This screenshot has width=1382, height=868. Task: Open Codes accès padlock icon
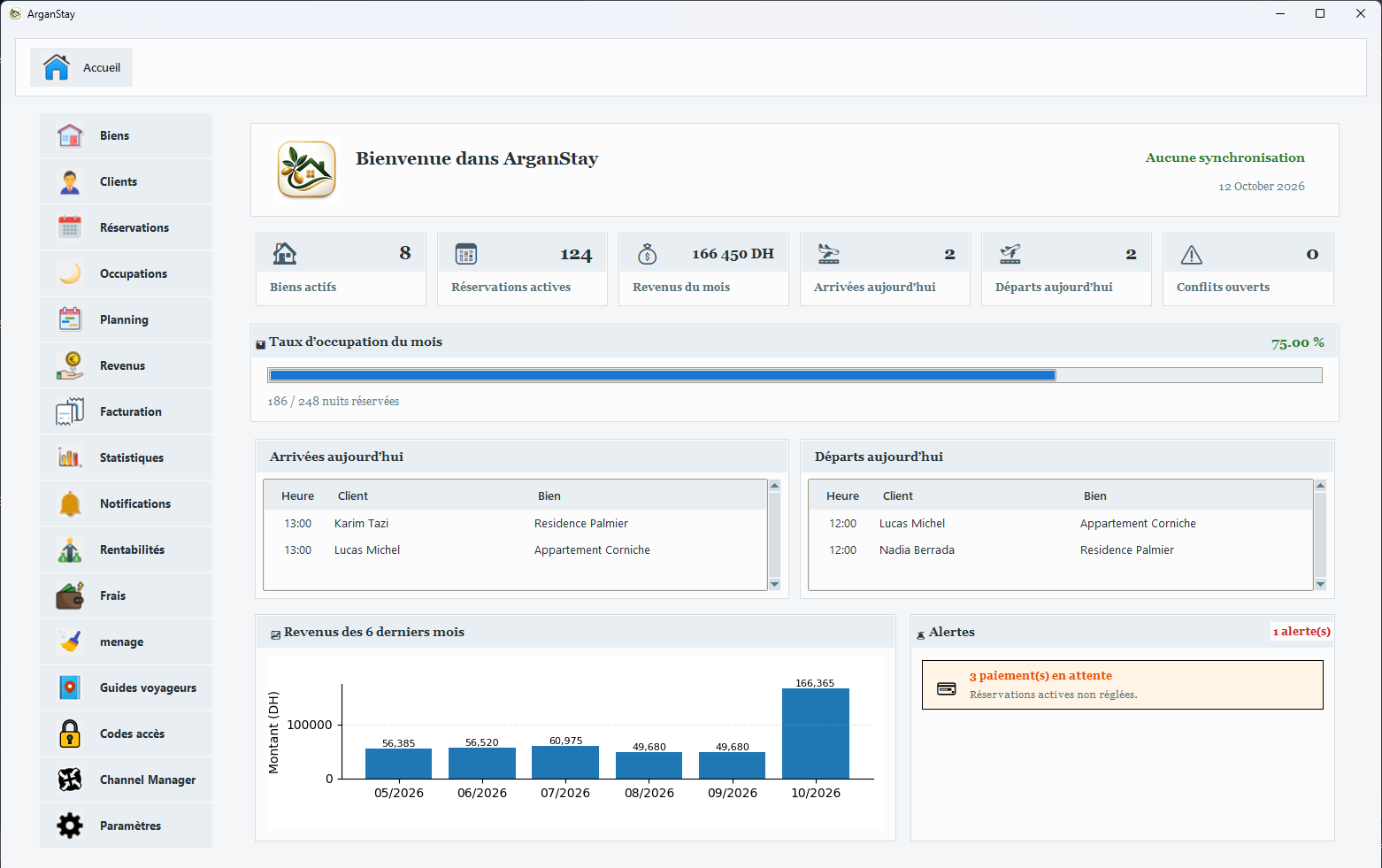(x=70, y=734)
